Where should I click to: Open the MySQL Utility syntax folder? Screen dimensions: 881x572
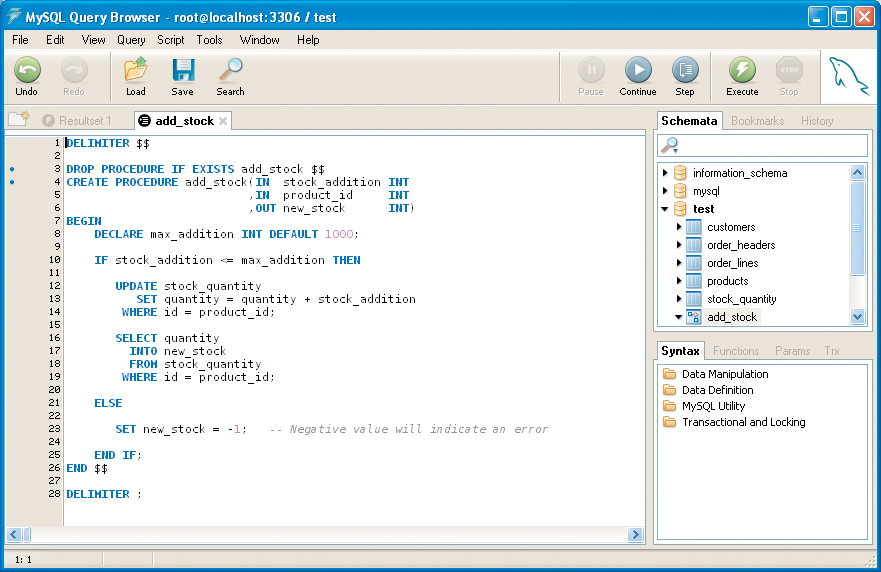point(669,406)
